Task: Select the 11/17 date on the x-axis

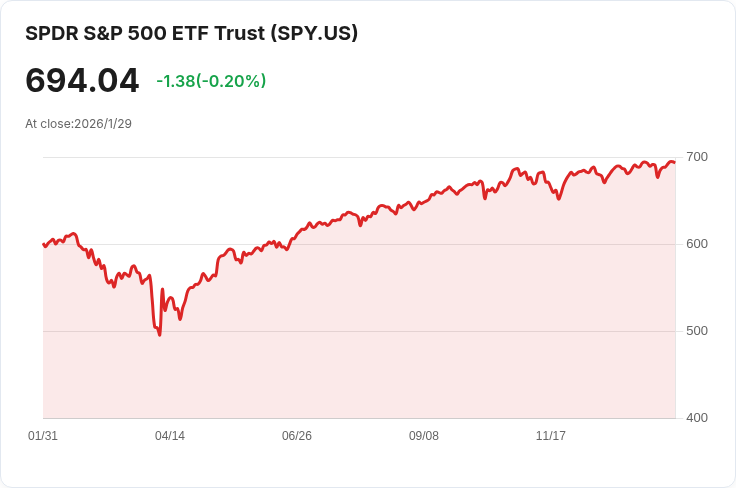Action: pyautogui.click(x=551, y=436)
